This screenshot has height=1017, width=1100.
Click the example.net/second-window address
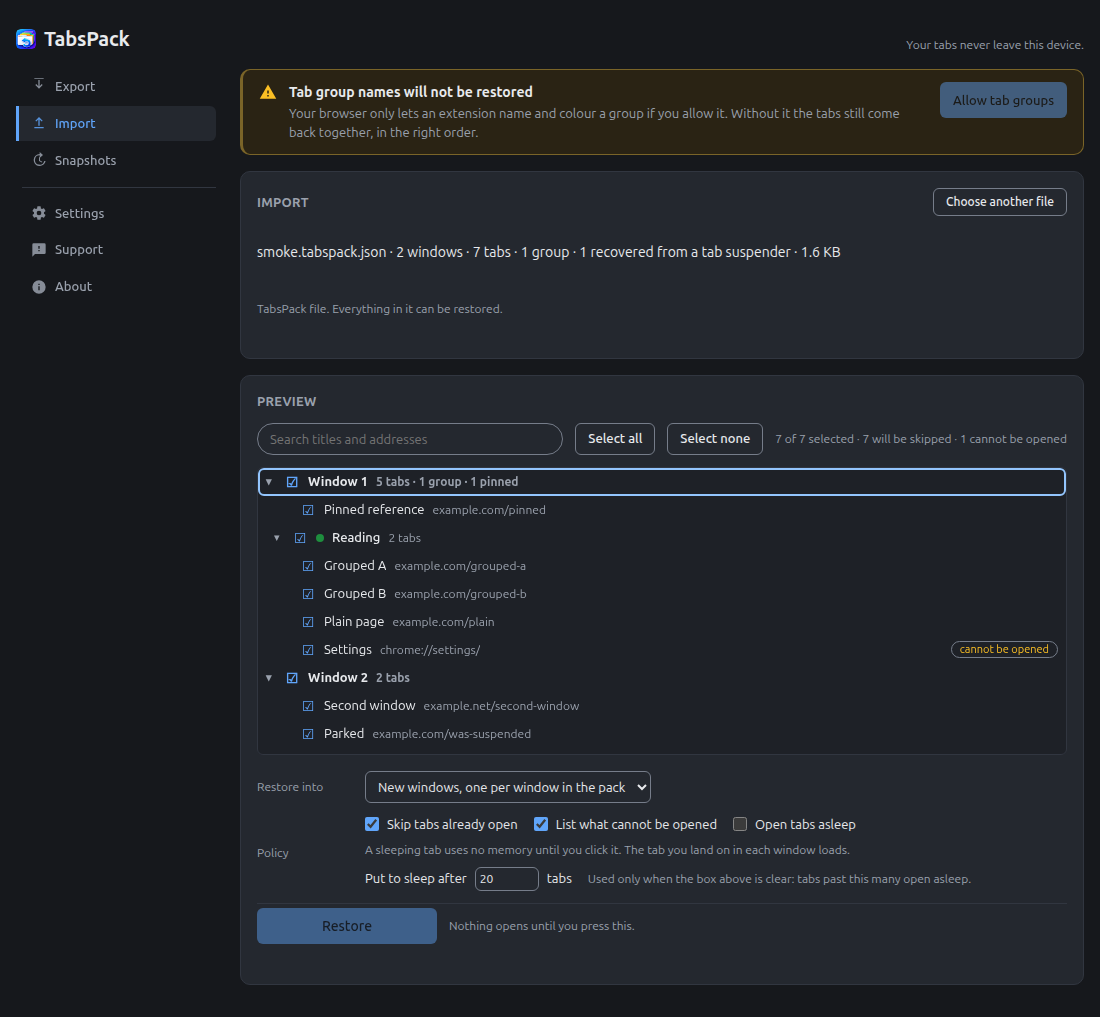pyautogui.click(x=502, y=706)
